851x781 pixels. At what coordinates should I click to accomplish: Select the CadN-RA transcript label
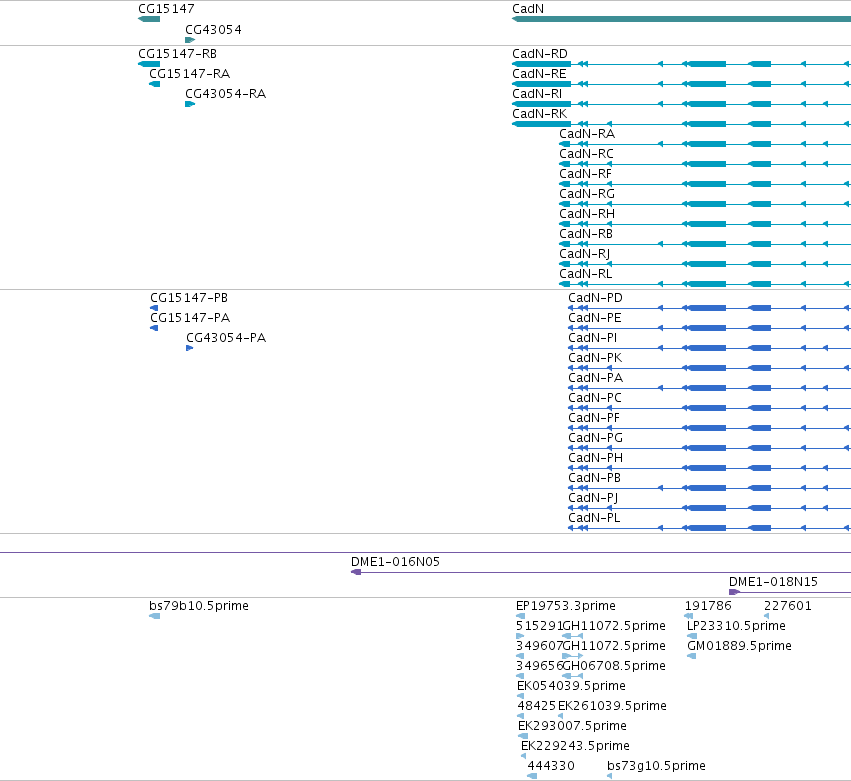click(x=587, y=134)
